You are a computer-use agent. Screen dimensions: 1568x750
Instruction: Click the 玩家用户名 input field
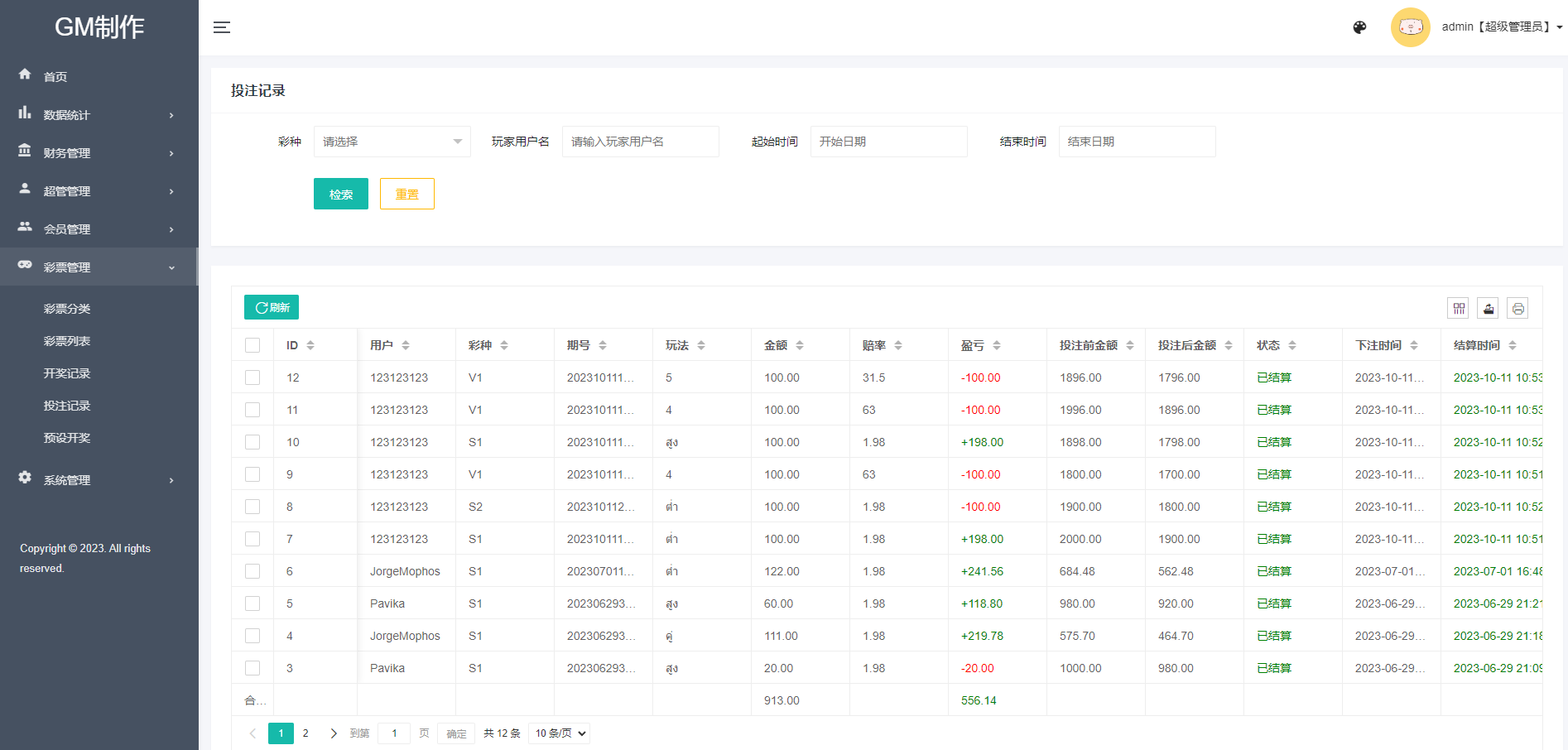point(640,142)
